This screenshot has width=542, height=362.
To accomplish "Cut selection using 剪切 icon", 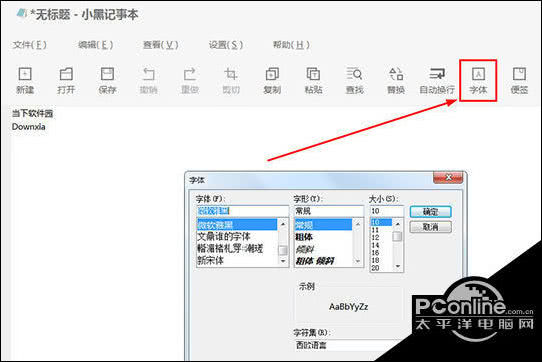I will [x=231, y=80].
